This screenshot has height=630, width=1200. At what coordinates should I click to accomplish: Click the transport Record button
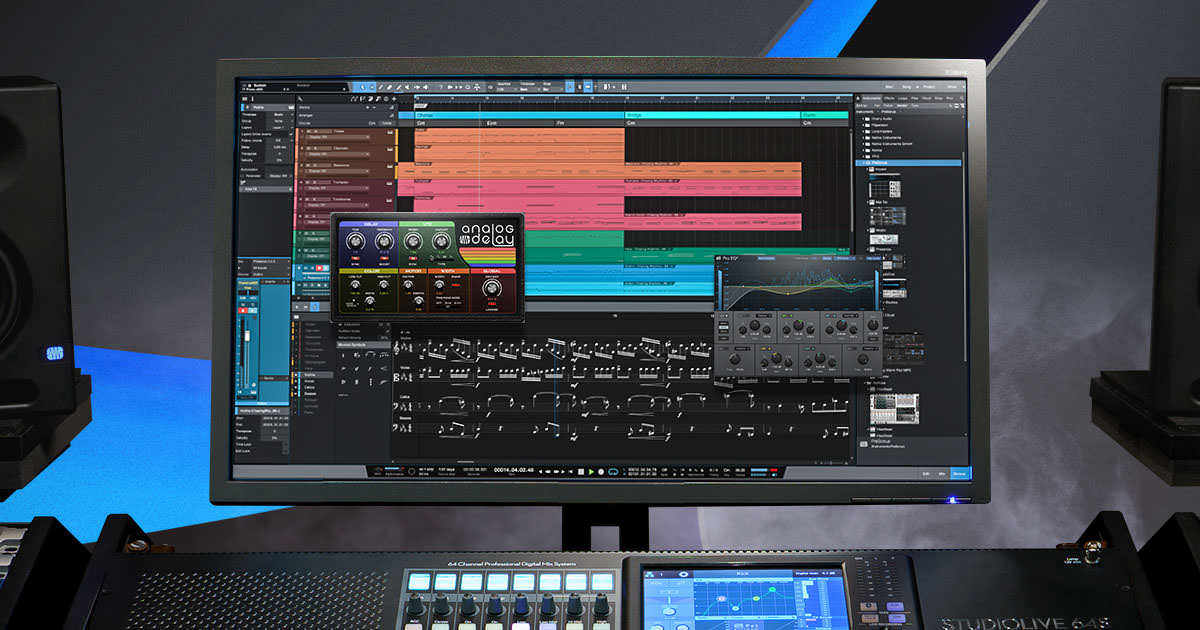click(x=600, y=471)
